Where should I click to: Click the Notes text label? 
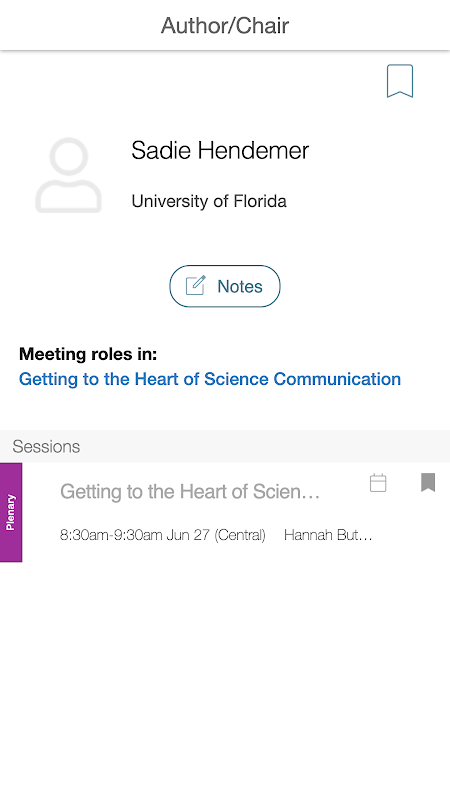(240, 286)
